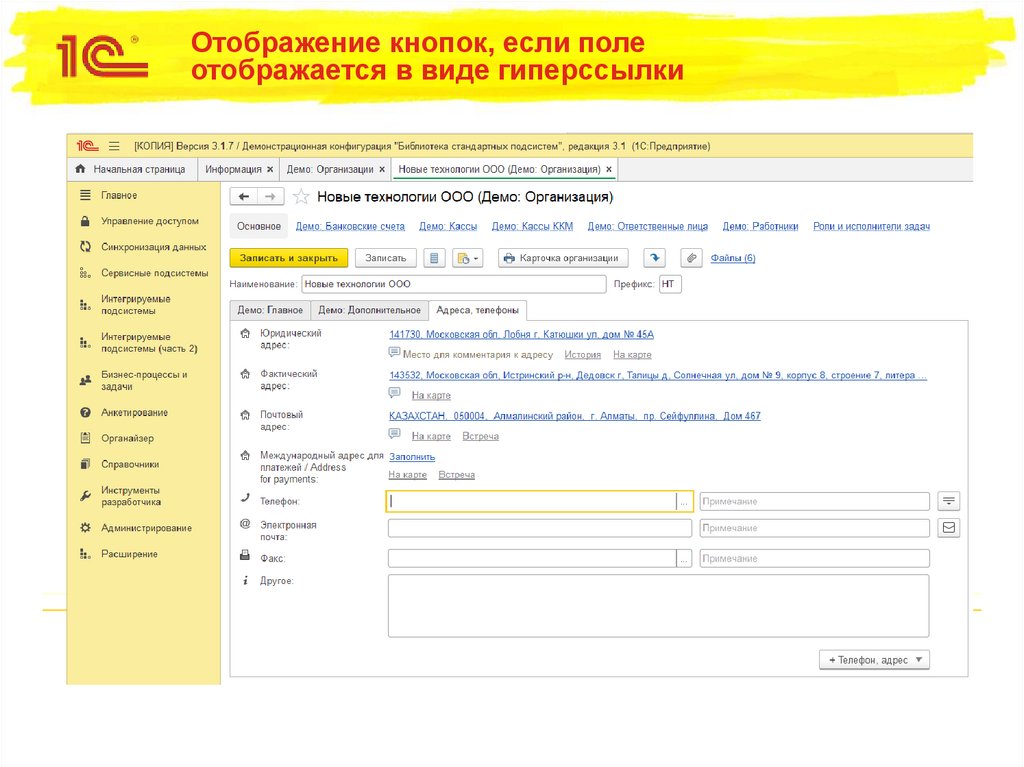Expand the '+ Телефон, адрес' dropdown
Viewport: 1024px width, 767px height.
pyautogui.click(x=874, y=660)
